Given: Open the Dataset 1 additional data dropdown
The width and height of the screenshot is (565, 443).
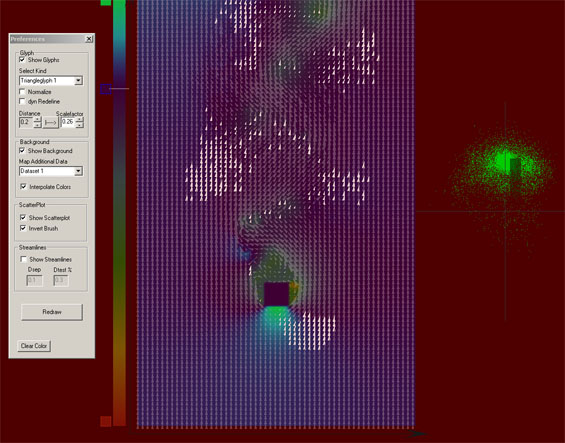Looking at the screenshot, I should 78,171.
